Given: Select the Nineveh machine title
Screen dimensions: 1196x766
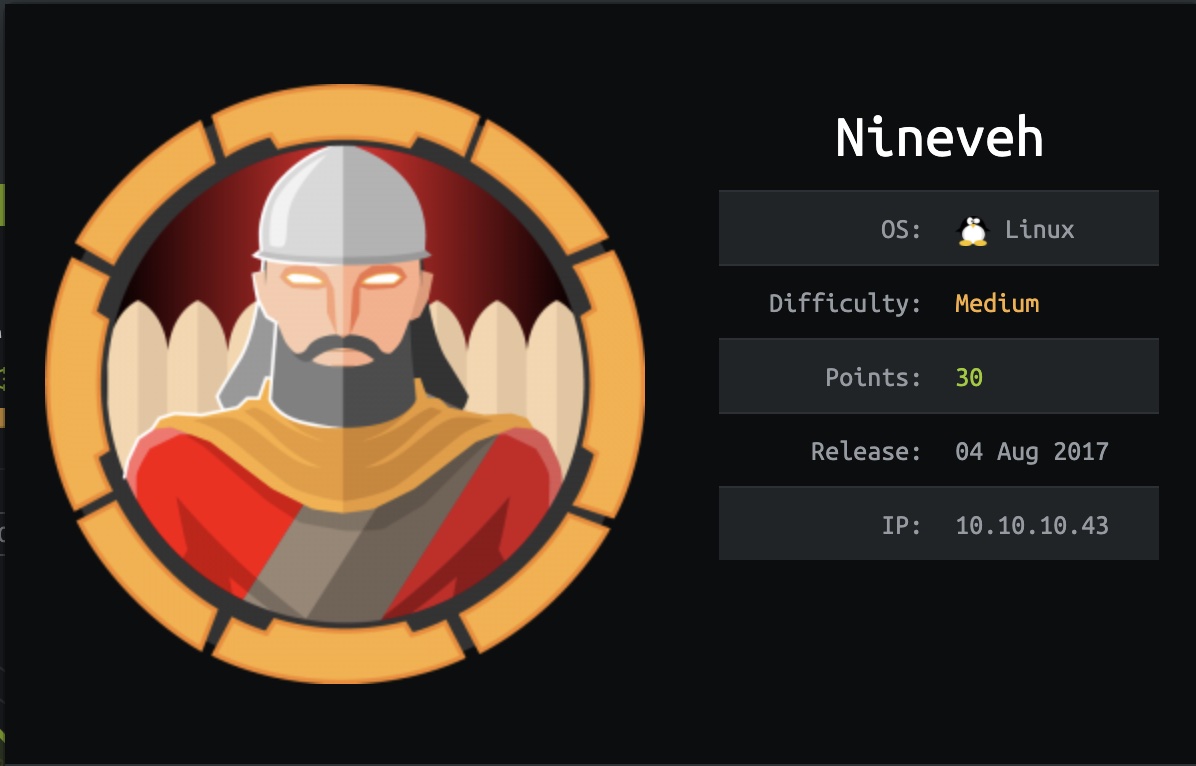Looking at the screenshot, I should (x=939, y=138).
